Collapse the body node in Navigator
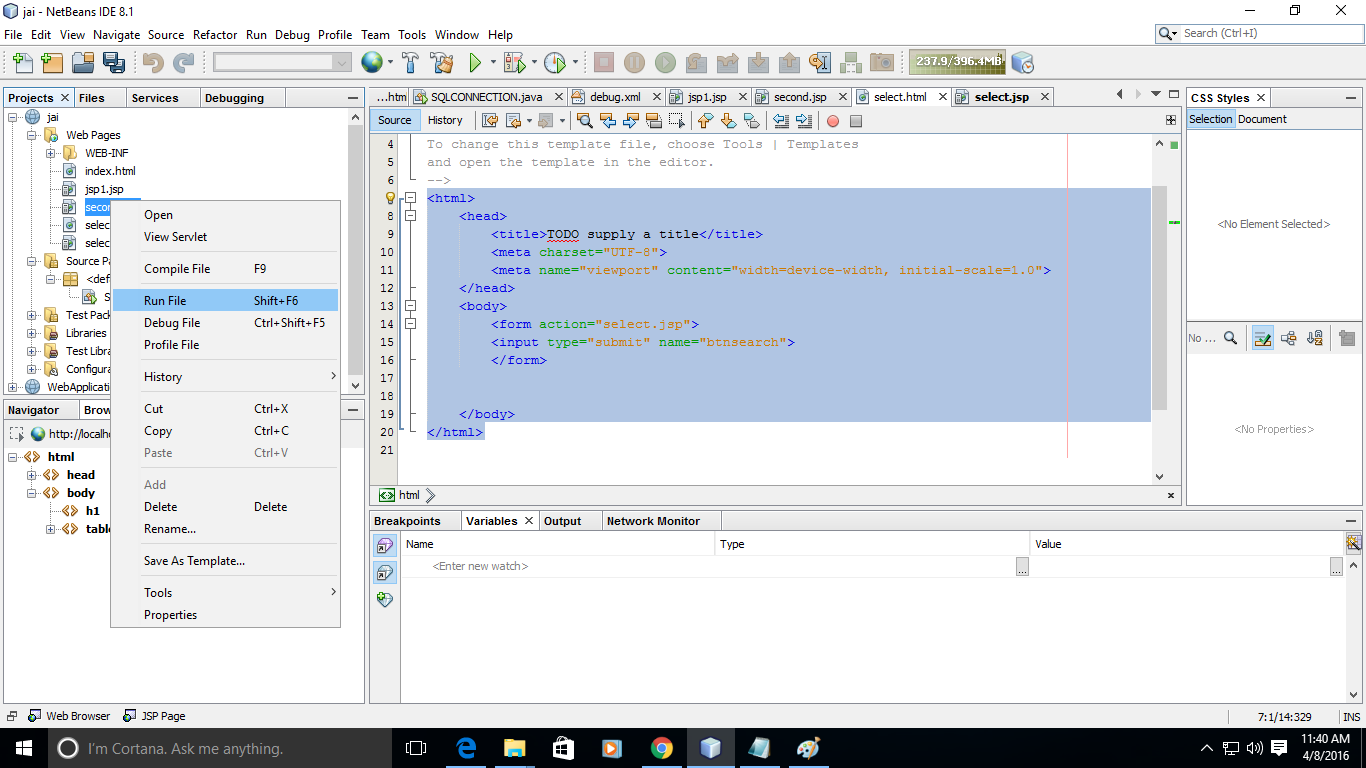Viewport: 1366px width, 768px height. pyautogui.click(x=33, y=493)
